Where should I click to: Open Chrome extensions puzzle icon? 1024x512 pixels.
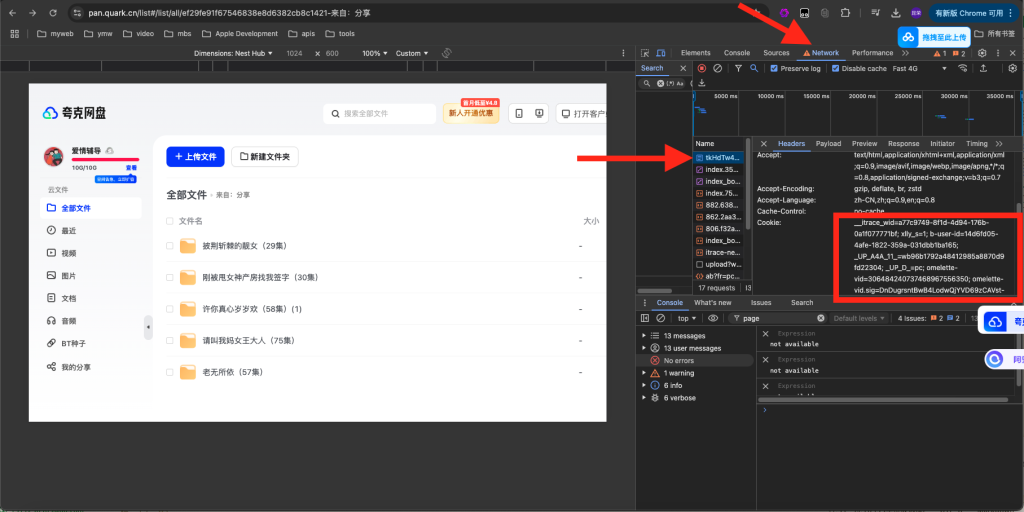(x=846, y=12)
